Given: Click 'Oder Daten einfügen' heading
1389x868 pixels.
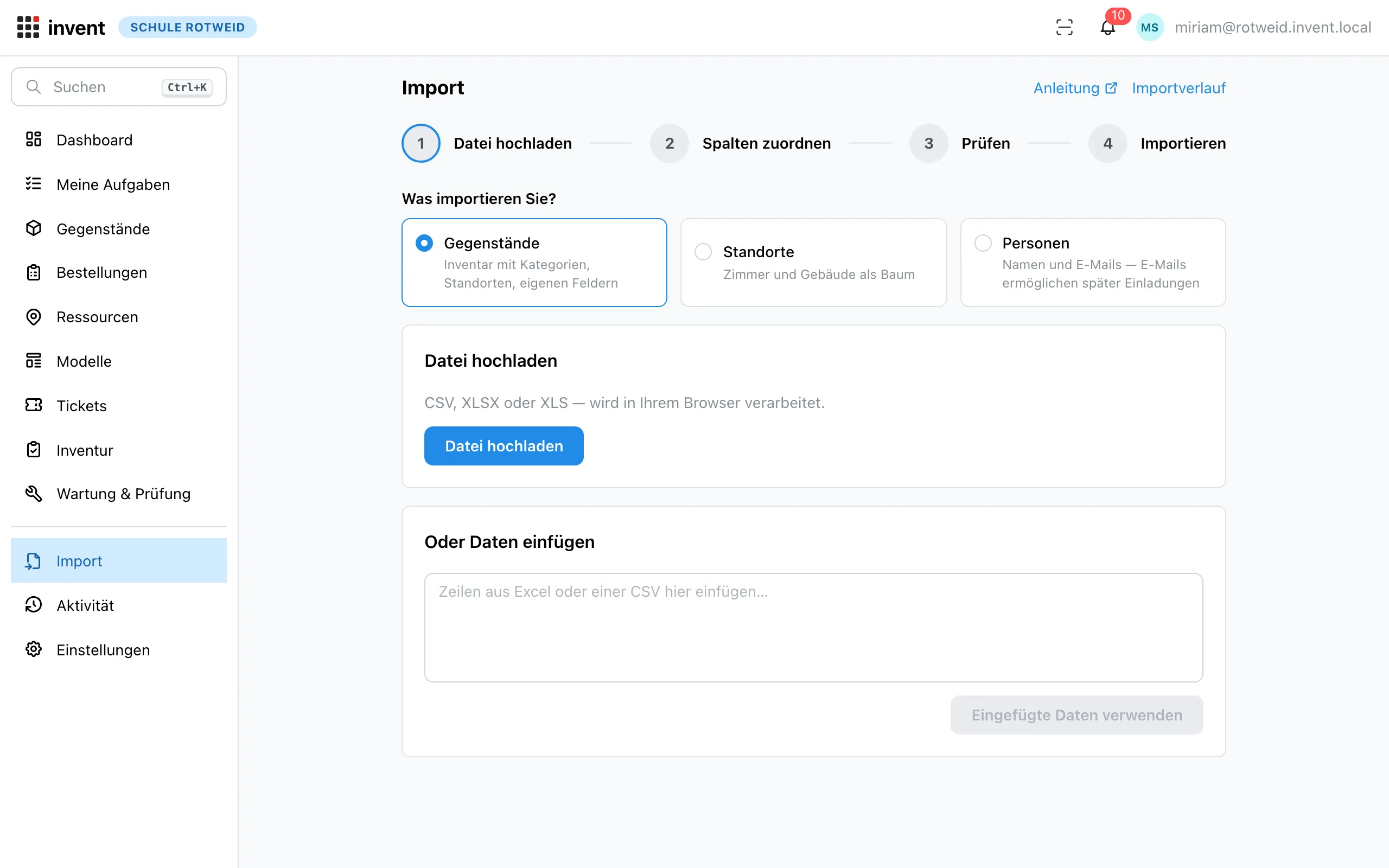Looking at the screenshot, I should click(509, 541).
